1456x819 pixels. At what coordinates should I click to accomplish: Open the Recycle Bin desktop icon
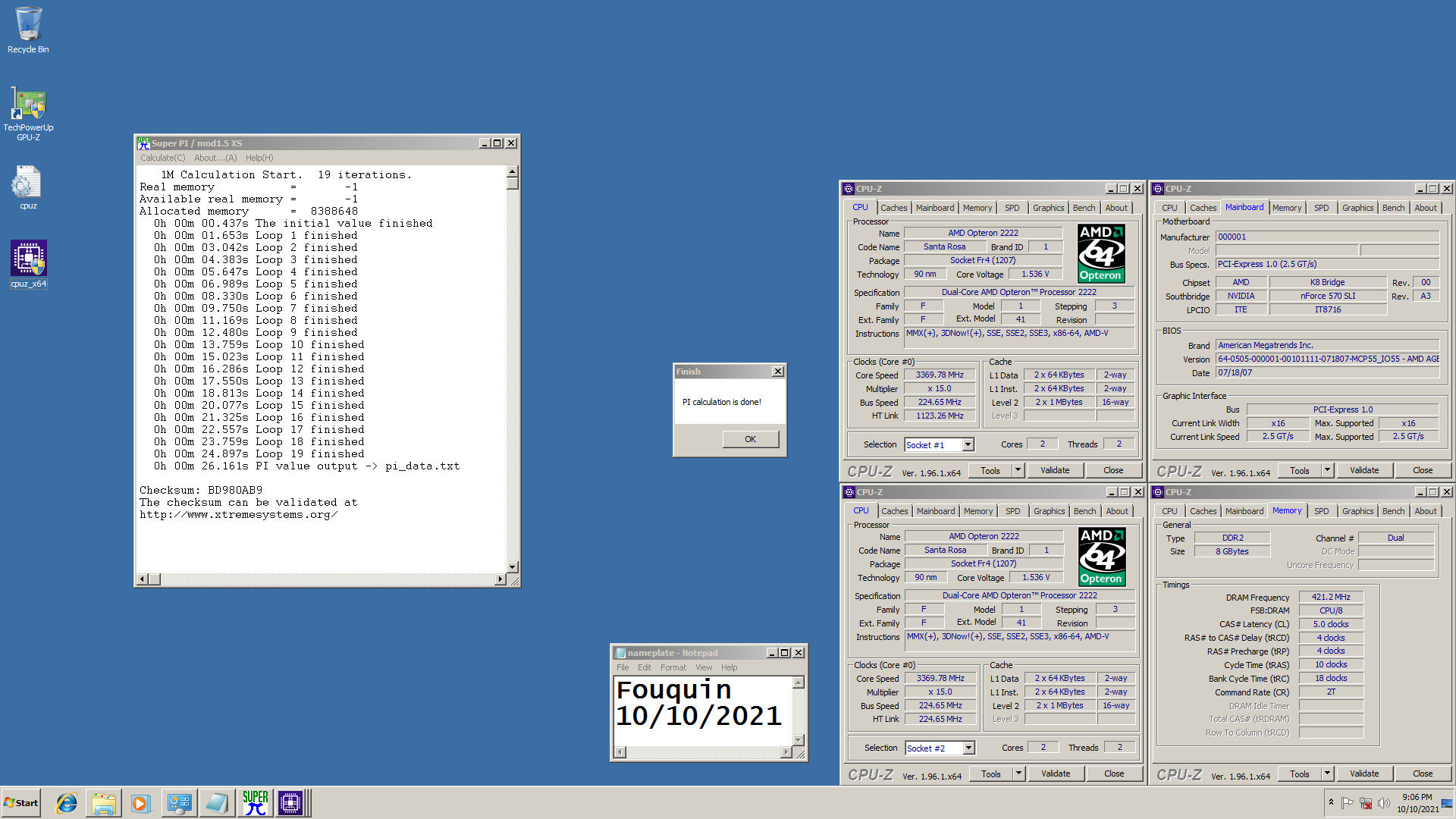pyautogui.click(x=28, y=30)
